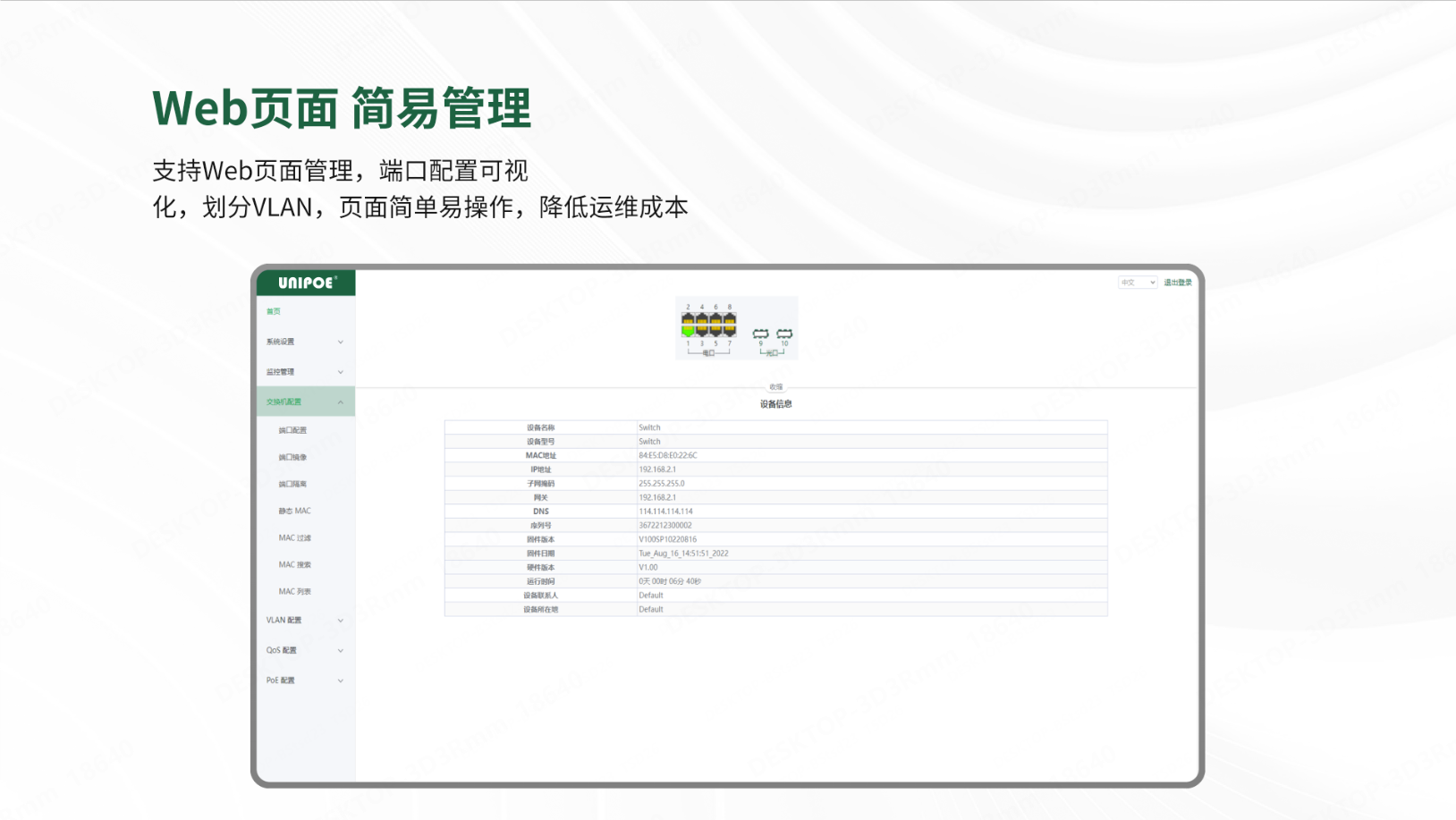Click RJ45 port 3 icon

tap(702, 331)
